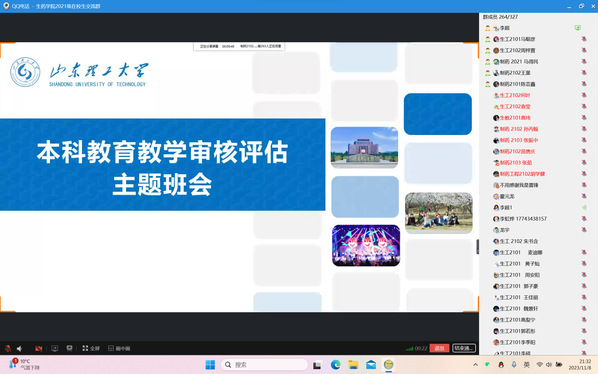This screenshot has height=374, width=598.
Task: Switch to picture-in-picture 画中画 mode
Action: [119, 348]
